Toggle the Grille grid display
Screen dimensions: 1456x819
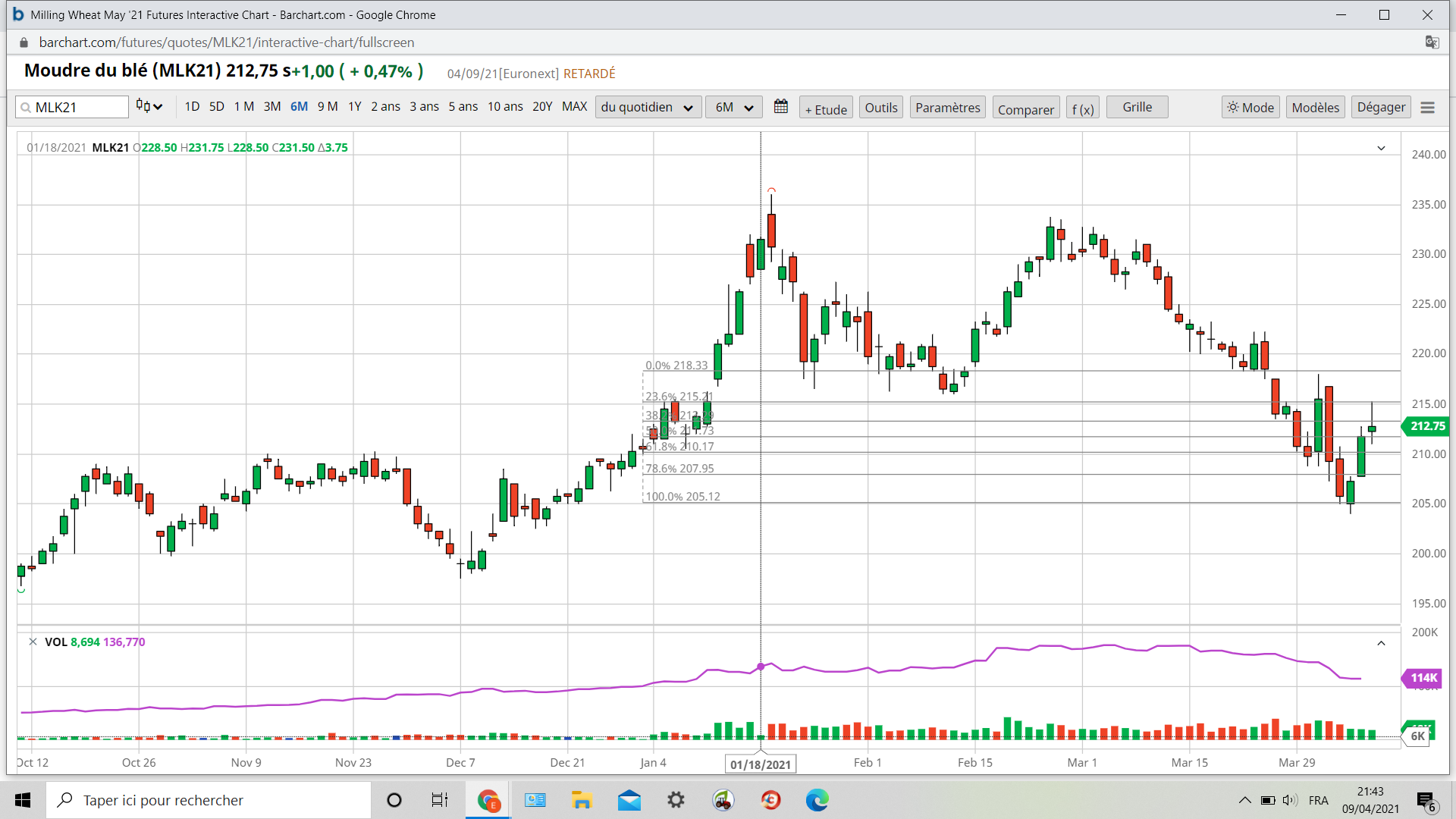tap(1137, 107)
